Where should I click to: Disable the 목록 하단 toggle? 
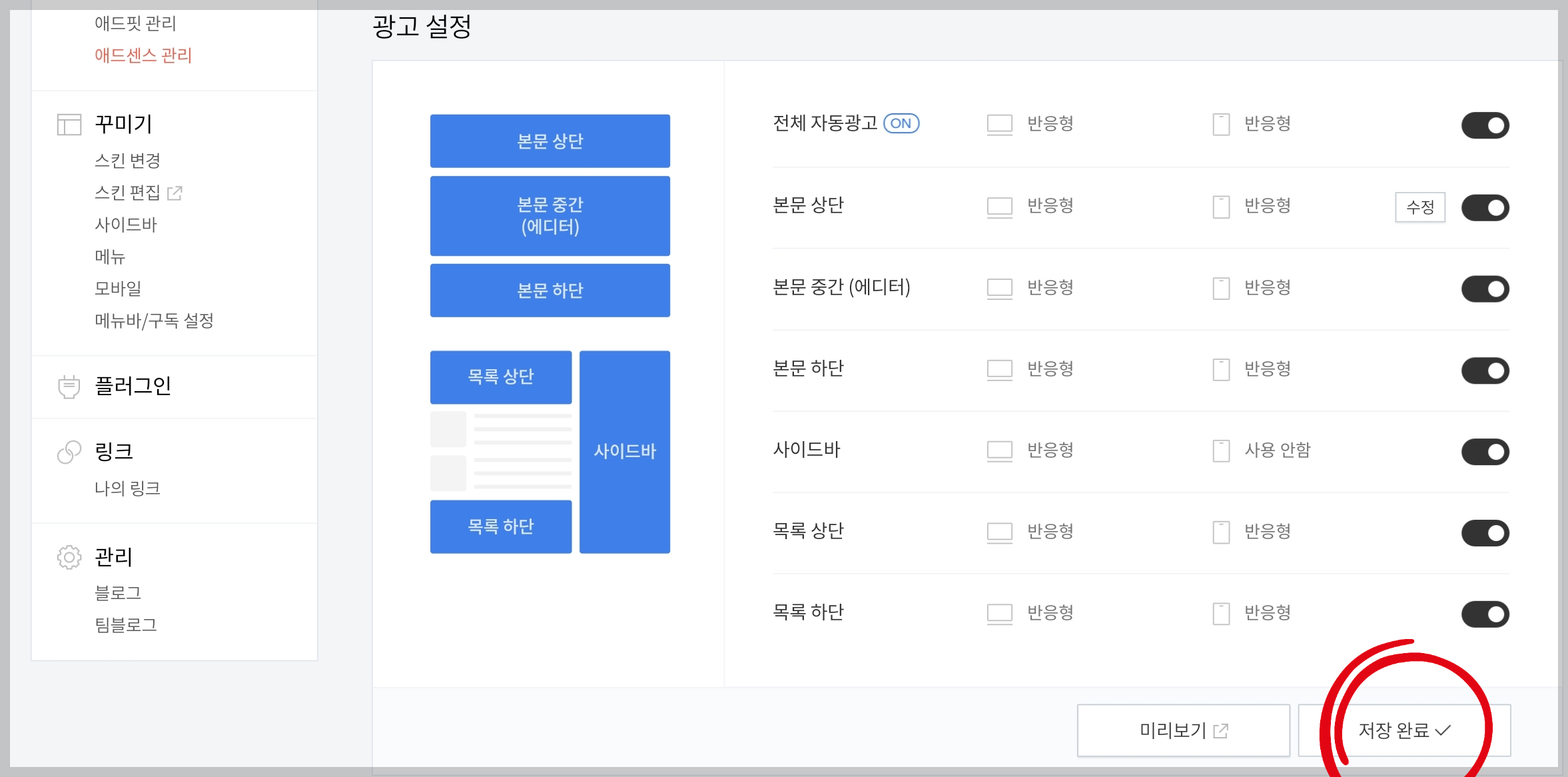click(1485, 614)
